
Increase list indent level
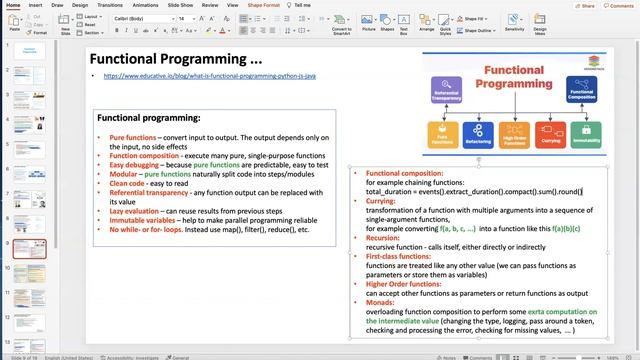(x=287, y=19)
